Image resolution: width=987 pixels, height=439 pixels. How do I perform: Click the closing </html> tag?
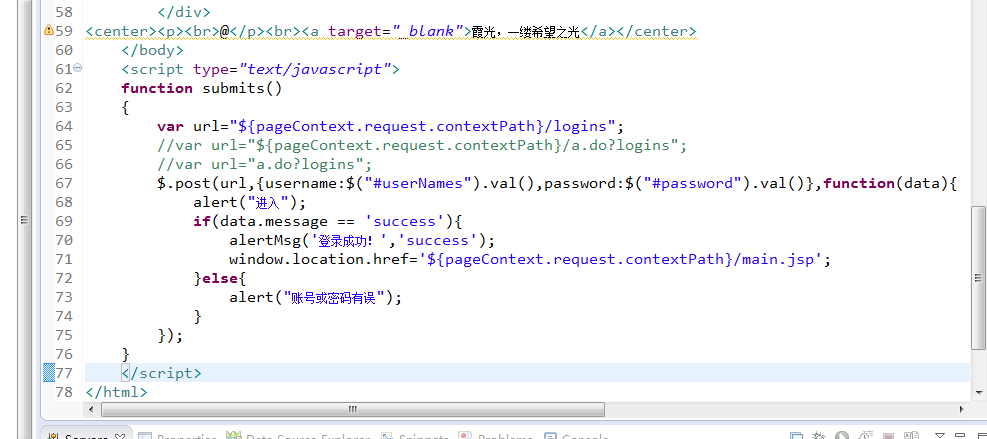click(x=116, y=392)
